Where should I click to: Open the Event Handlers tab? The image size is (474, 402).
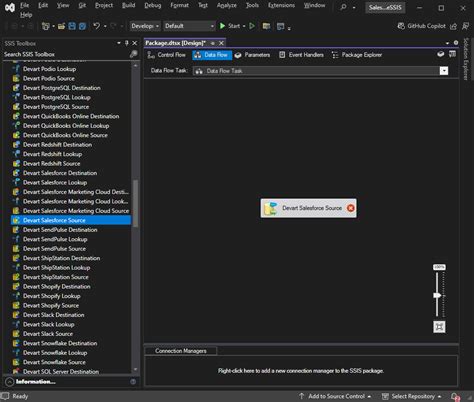[301, 55]
